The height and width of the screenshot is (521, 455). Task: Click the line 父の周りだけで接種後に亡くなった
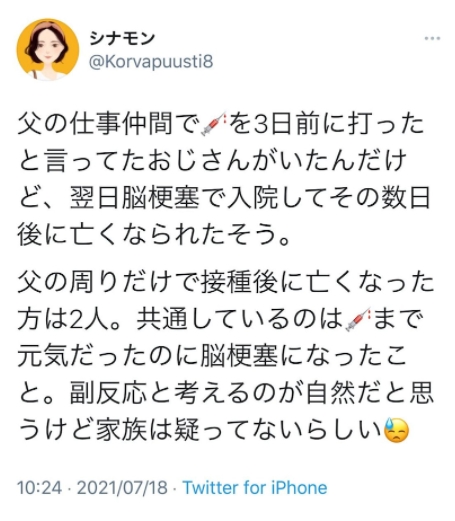pyautogui.click(x=226, y=282)
